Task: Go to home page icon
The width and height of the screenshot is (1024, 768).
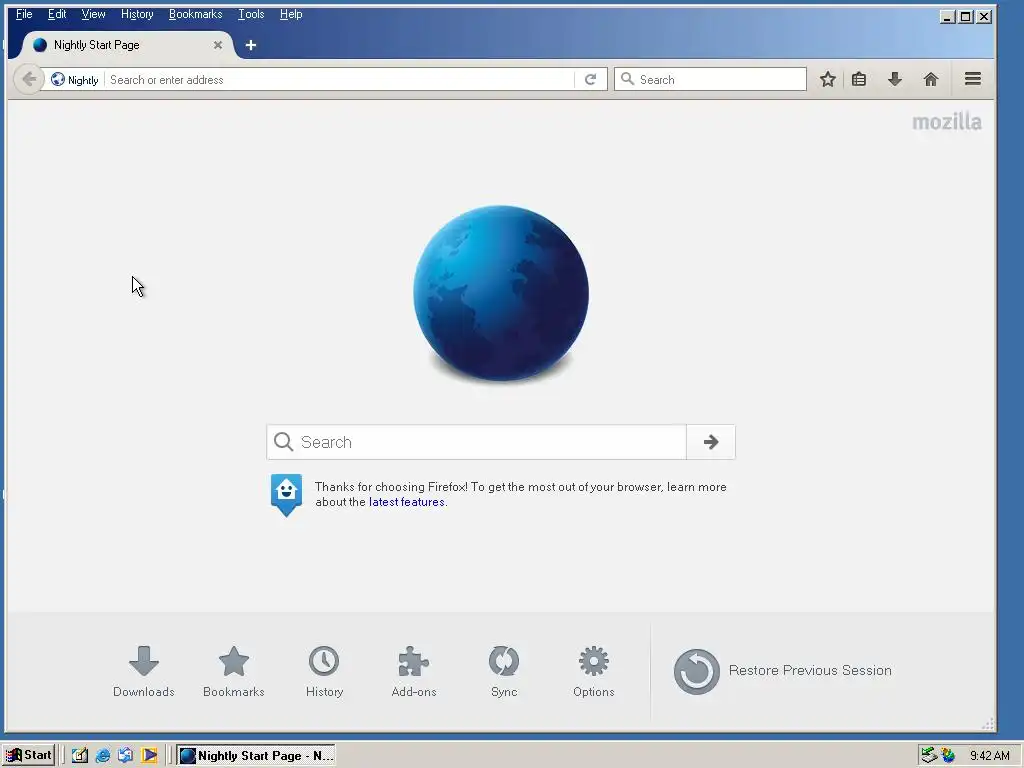Action: tap(931, 80)
